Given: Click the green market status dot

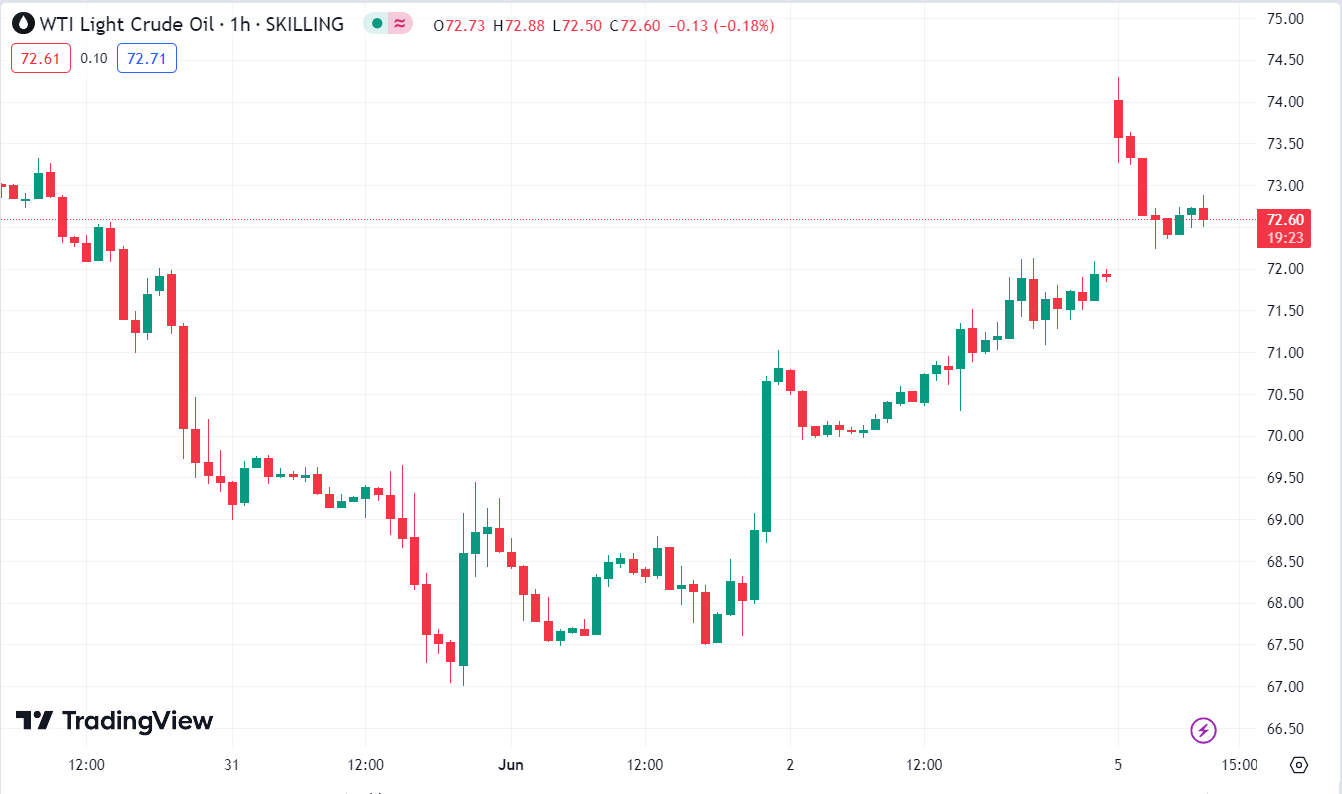Looking at the screenshot, I should click(x=377, y=24).
